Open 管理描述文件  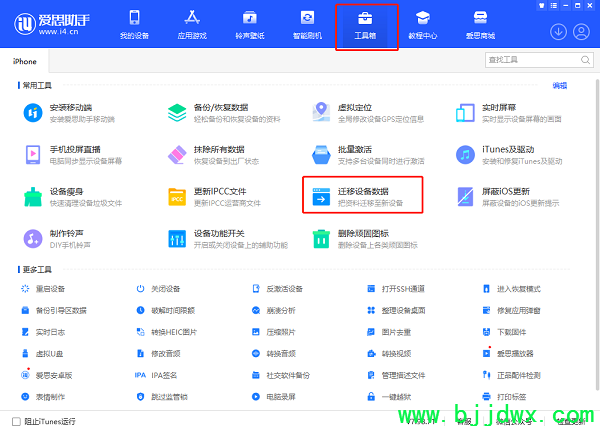[396, 375]
